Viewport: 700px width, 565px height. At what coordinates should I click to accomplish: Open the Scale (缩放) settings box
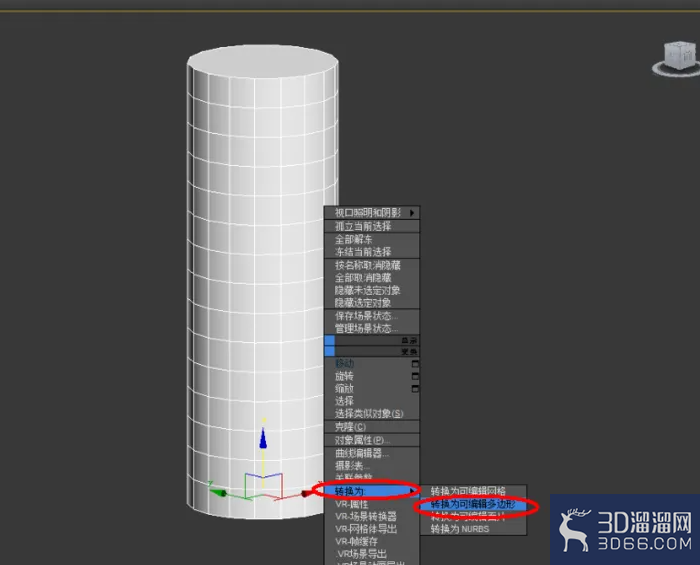coord(415,389)
